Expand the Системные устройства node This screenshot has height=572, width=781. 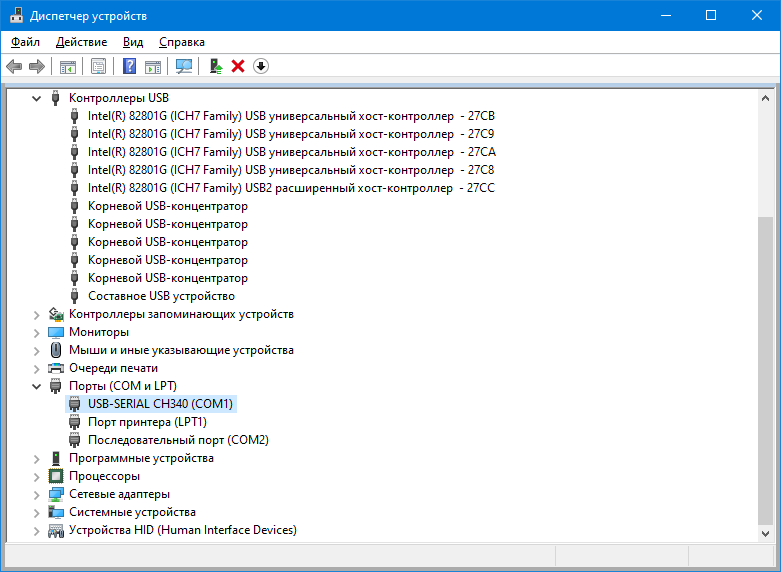(x=36, y=512)
